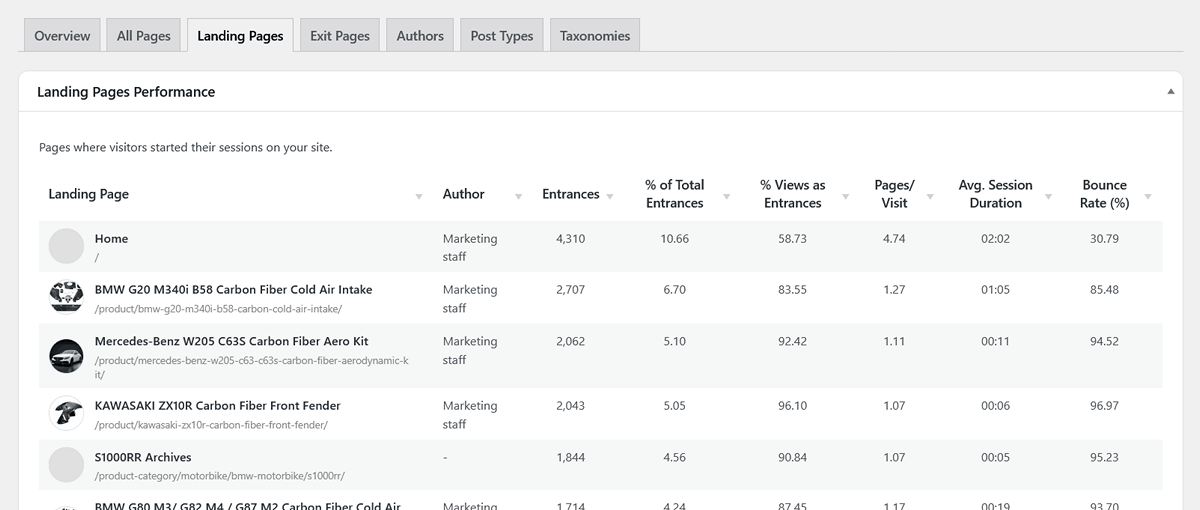Sort by % Views as Entrances arrow
Screen dimensions: 1200x510
[x=845, y=196]
